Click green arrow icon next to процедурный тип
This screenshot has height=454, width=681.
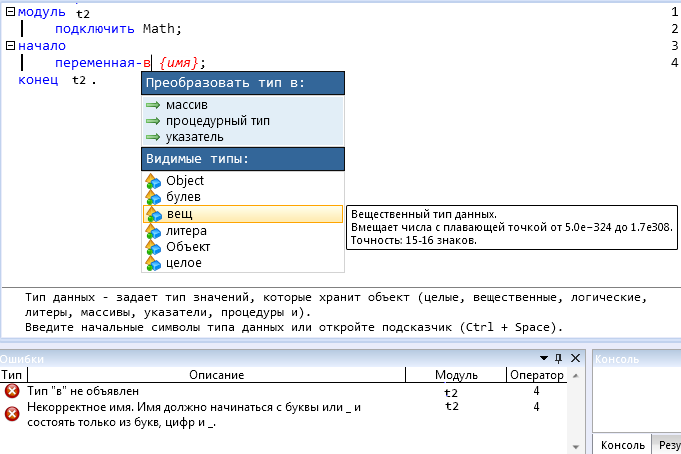point(153,121)
